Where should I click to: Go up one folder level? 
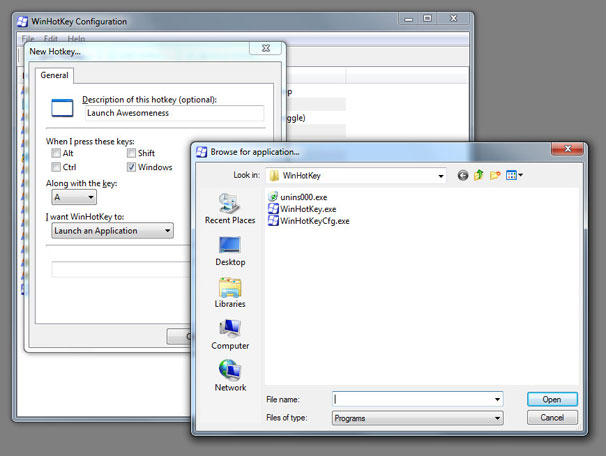click(x=479, y=175)
